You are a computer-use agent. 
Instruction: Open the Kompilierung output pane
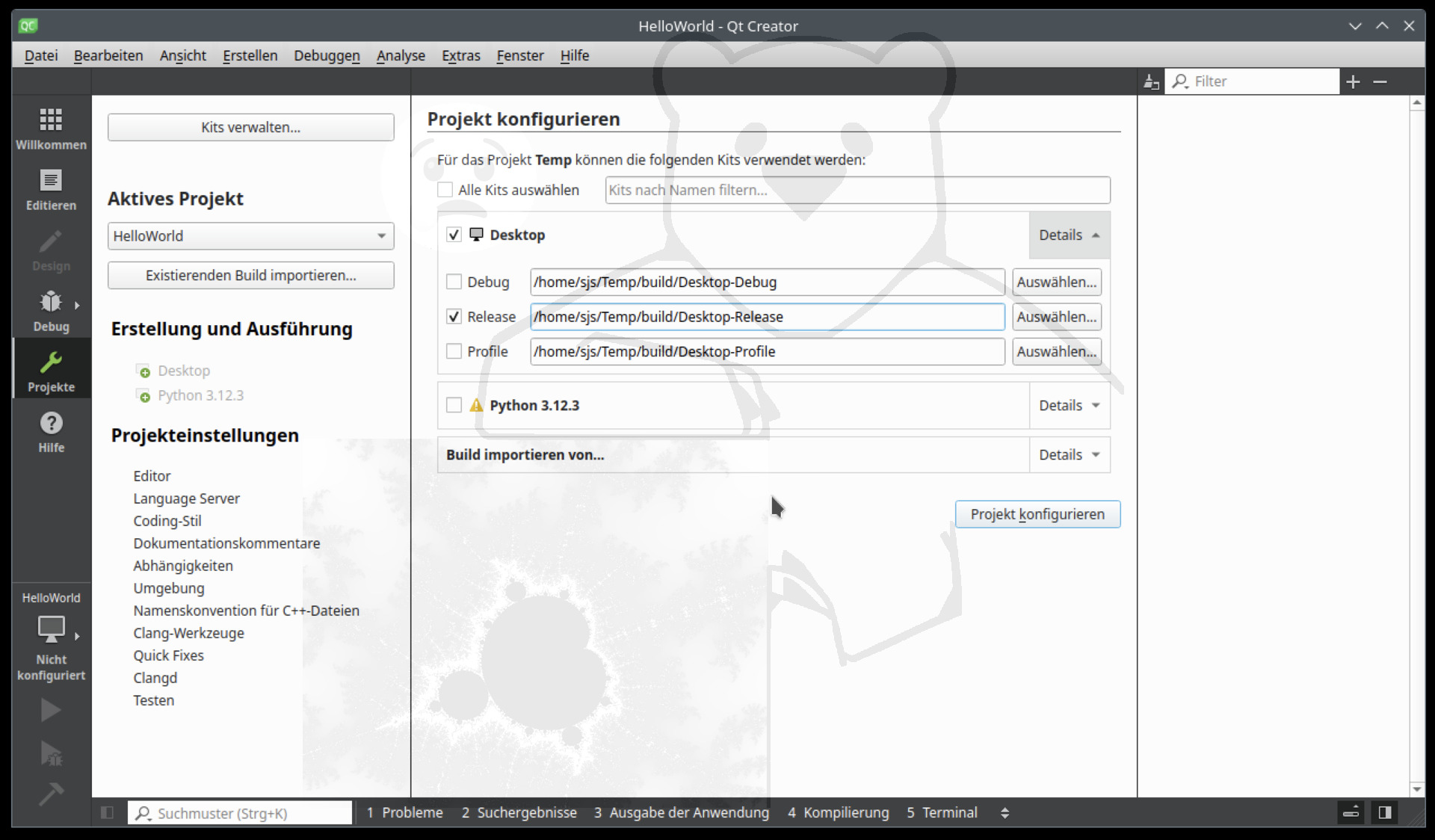click(x=838, y=812)
